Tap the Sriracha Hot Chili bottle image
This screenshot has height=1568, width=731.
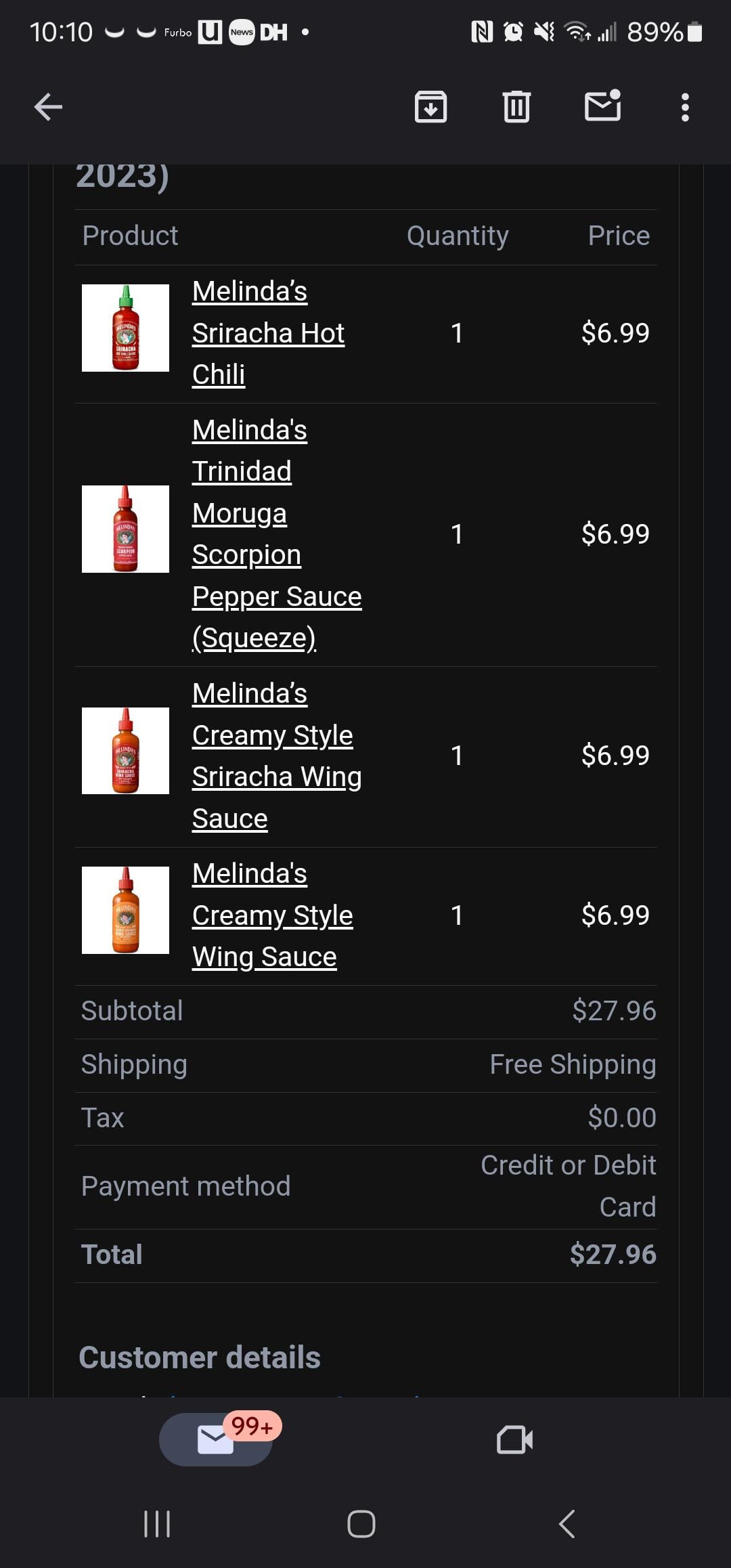coord(125,328)
